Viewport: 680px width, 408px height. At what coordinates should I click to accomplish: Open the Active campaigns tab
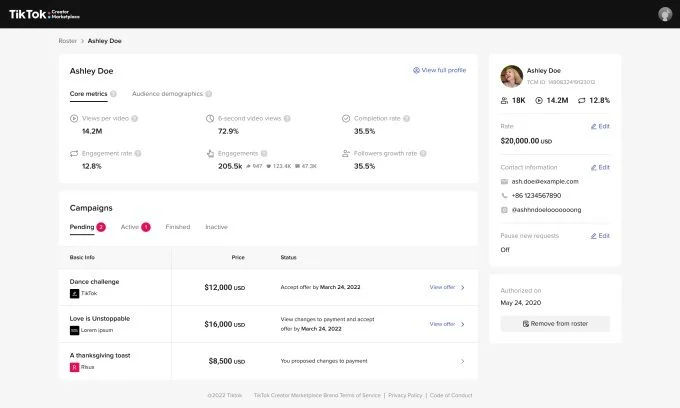[130, 227]
